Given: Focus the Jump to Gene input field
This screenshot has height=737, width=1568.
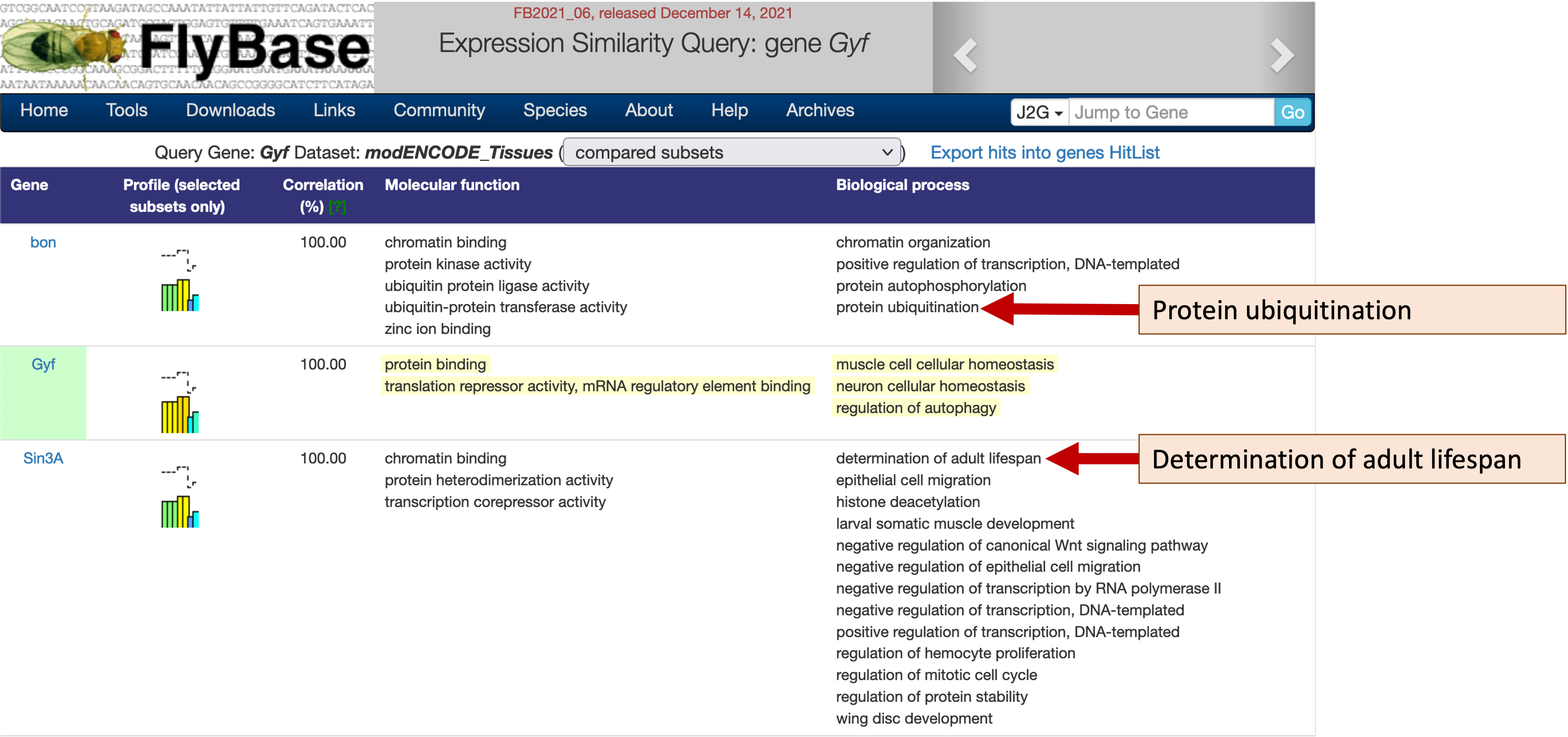Looking at the screenshot, I should point(1171,112).
